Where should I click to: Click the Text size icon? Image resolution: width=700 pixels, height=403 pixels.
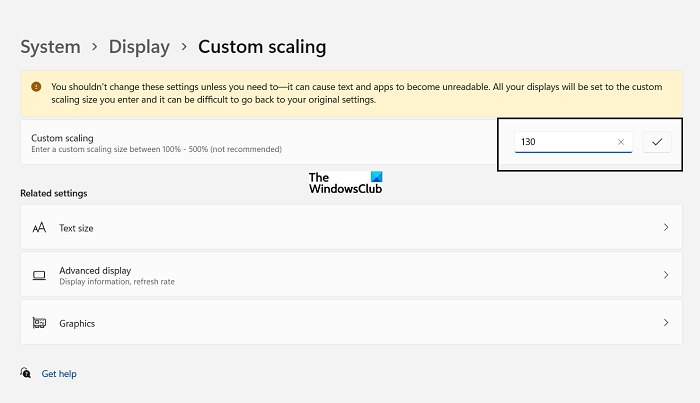[x=39, y=228]
